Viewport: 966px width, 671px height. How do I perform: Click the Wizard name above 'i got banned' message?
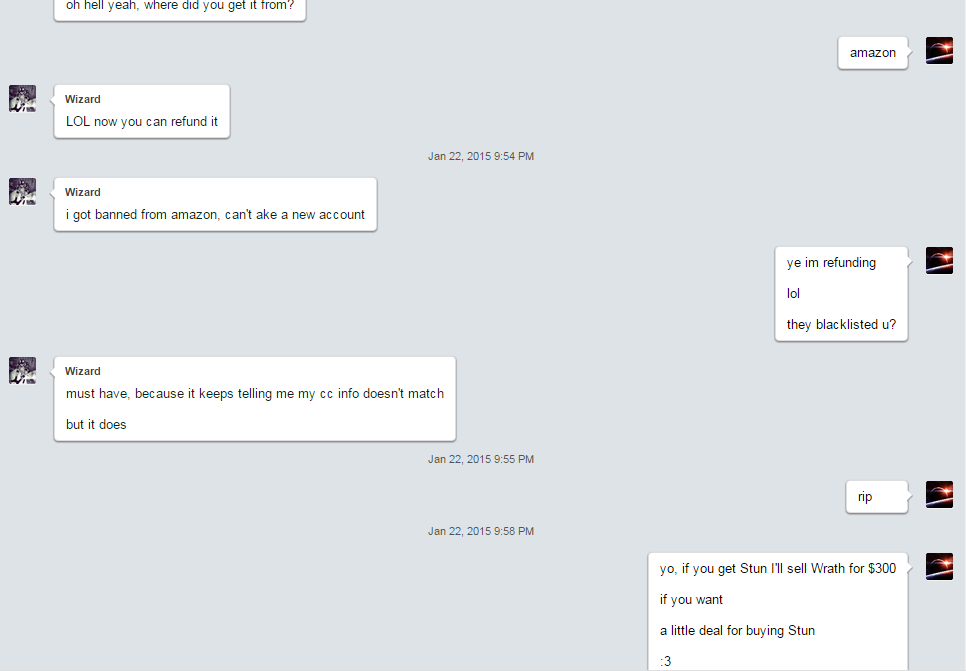tap(83, 192)
